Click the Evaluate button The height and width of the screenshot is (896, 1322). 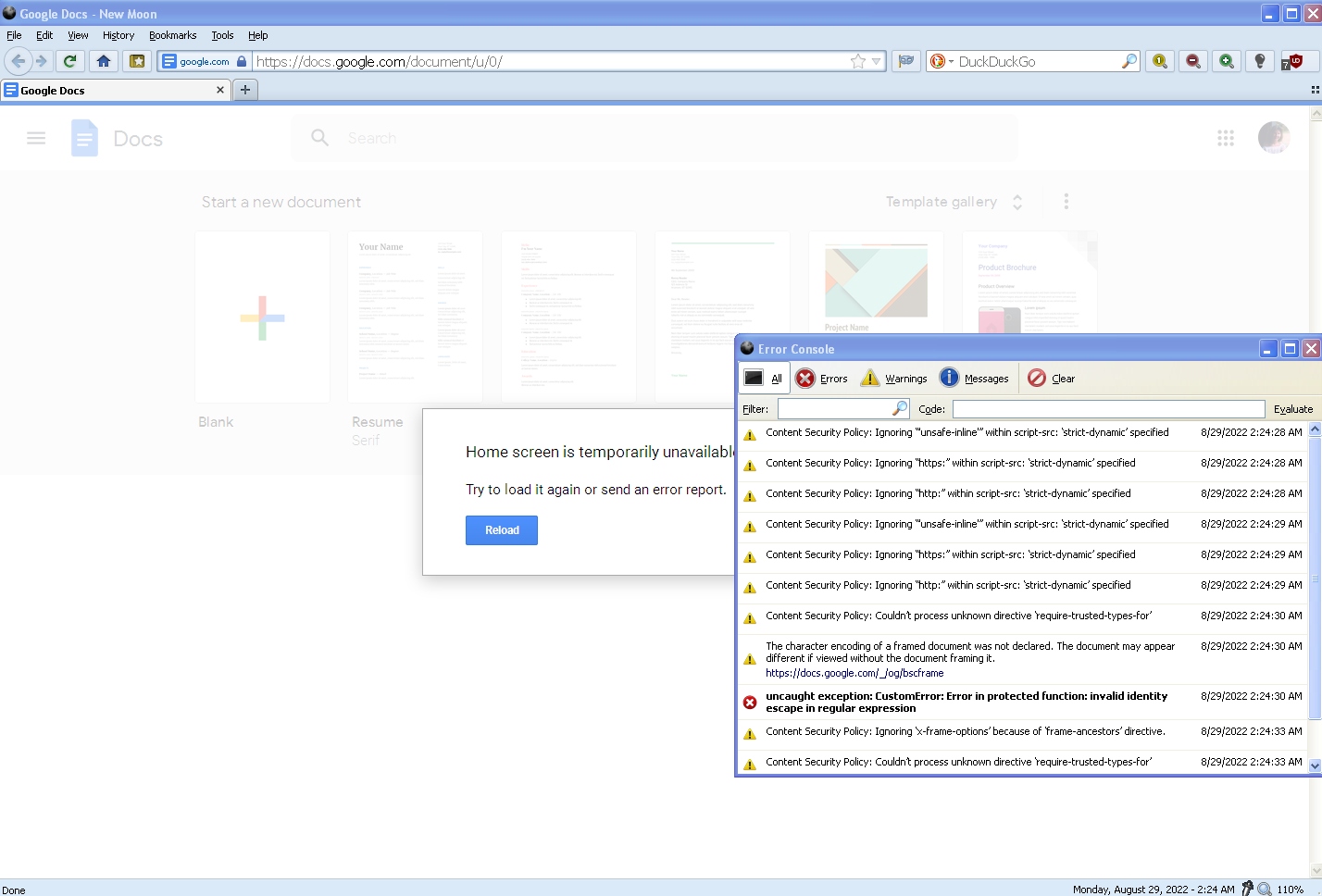(x=1293, y=409)
